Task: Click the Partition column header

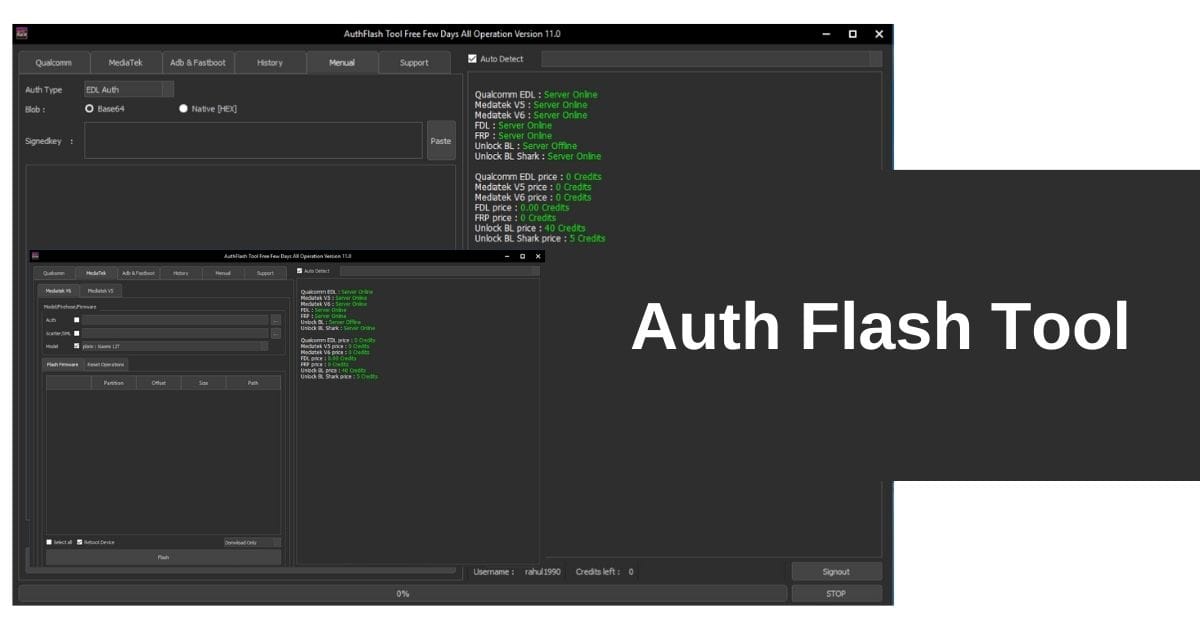Action: click(x=113, y=383)
